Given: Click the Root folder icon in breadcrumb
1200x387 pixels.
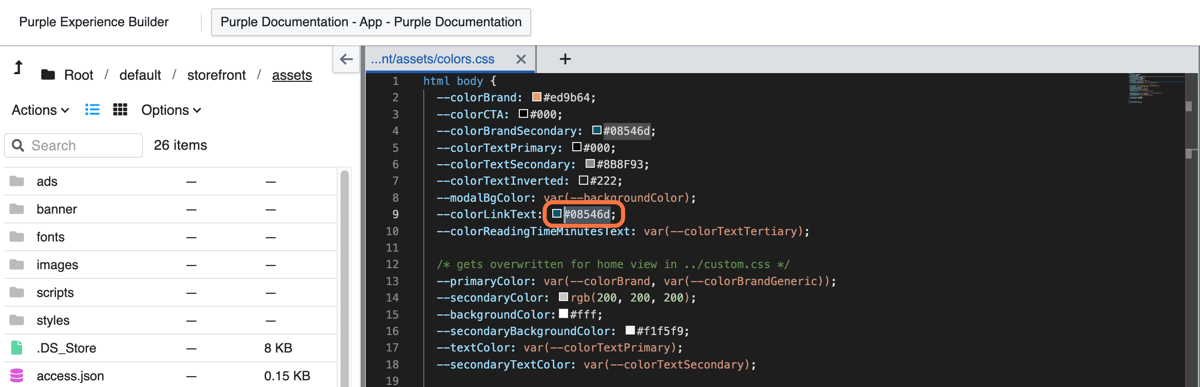Looking at the screenshot, I should 48,75.
